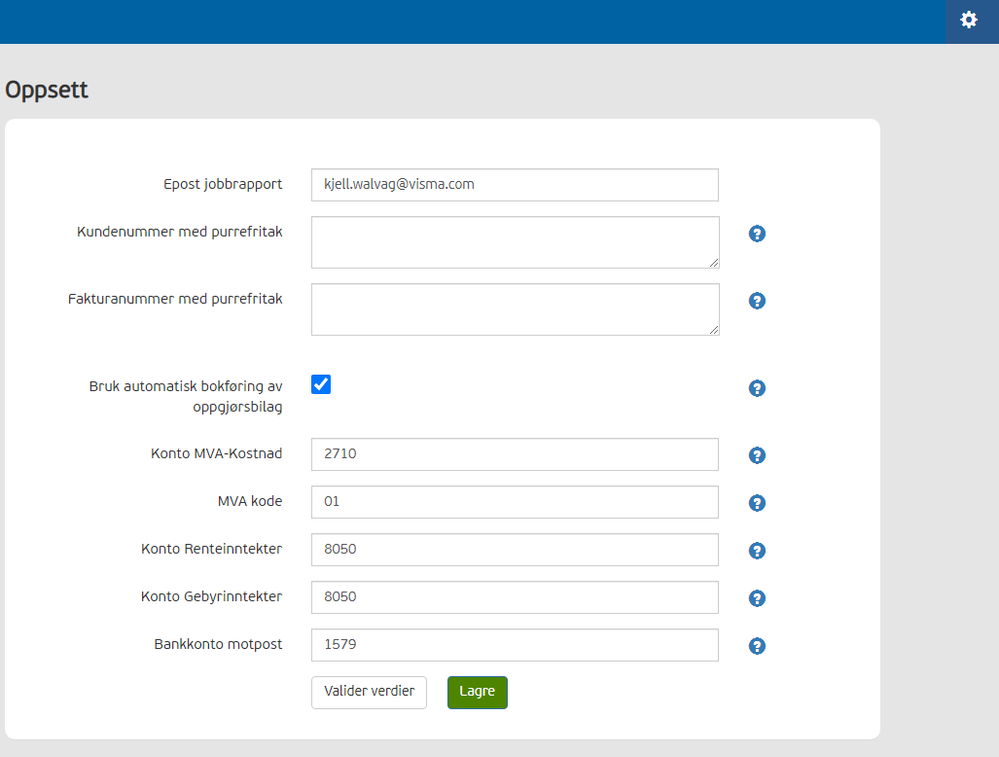999x757 pixels.
Task: Show help for automatisk bokføring av oppgjørsbilag
Action: [757, 388]
